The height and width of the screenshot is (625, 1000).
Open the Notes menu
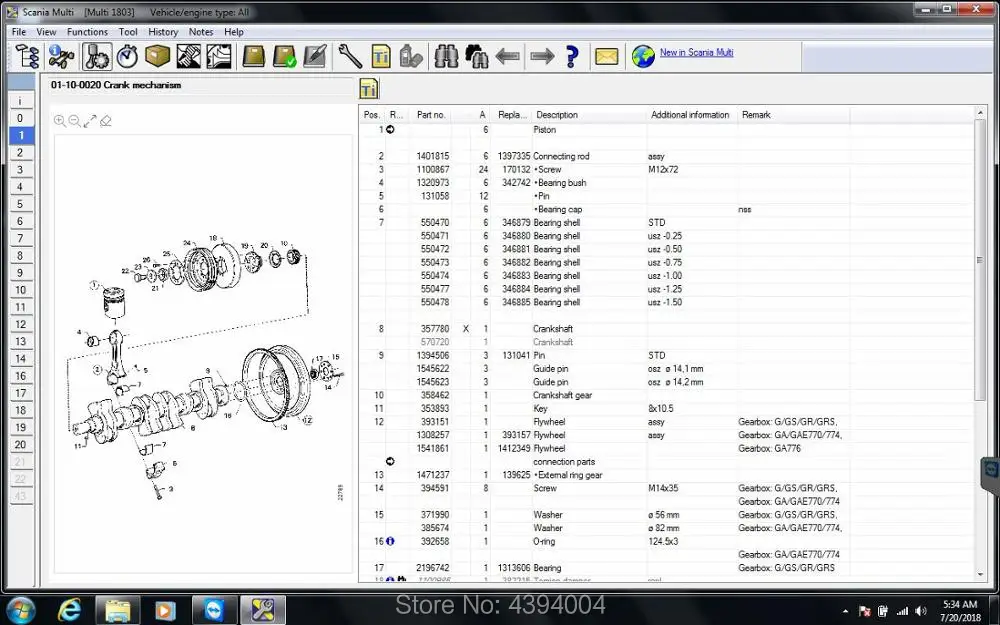(200, 31)
